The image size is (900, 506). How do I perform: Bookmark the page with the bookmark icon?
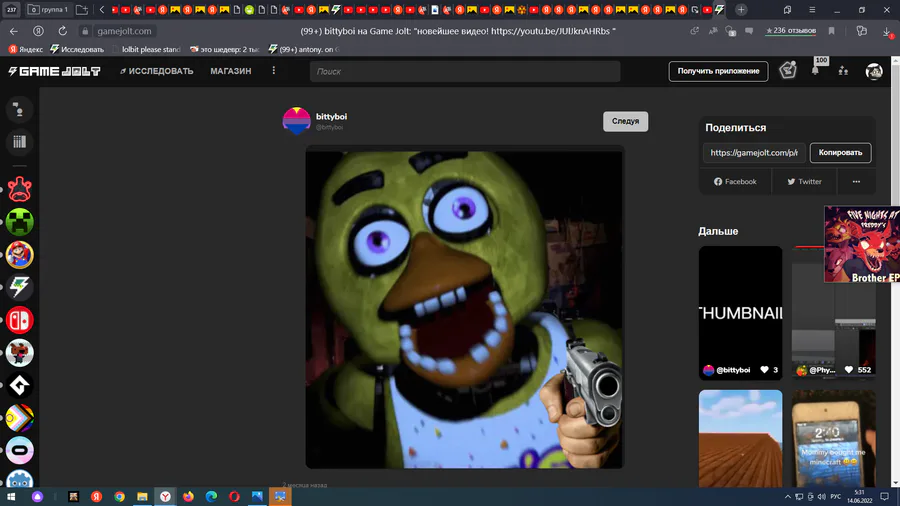click(831, 31)
